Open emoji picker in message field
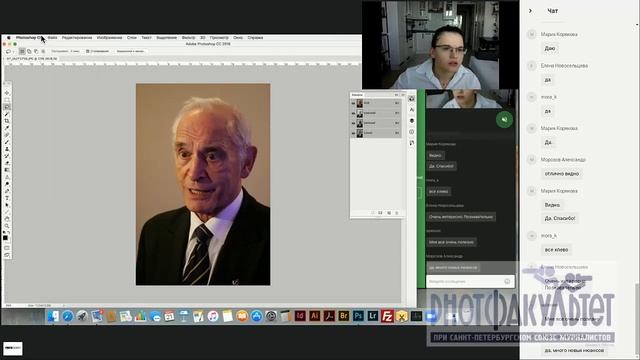 coord(507,281)
